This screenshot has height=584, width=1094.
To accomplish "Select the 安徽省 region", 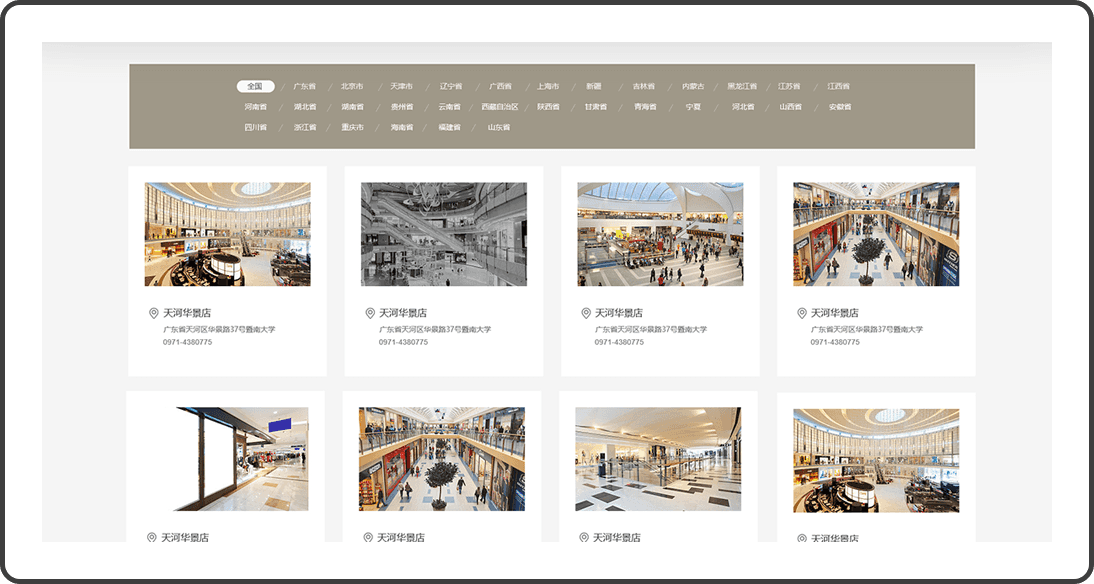I will pos(840,107).
